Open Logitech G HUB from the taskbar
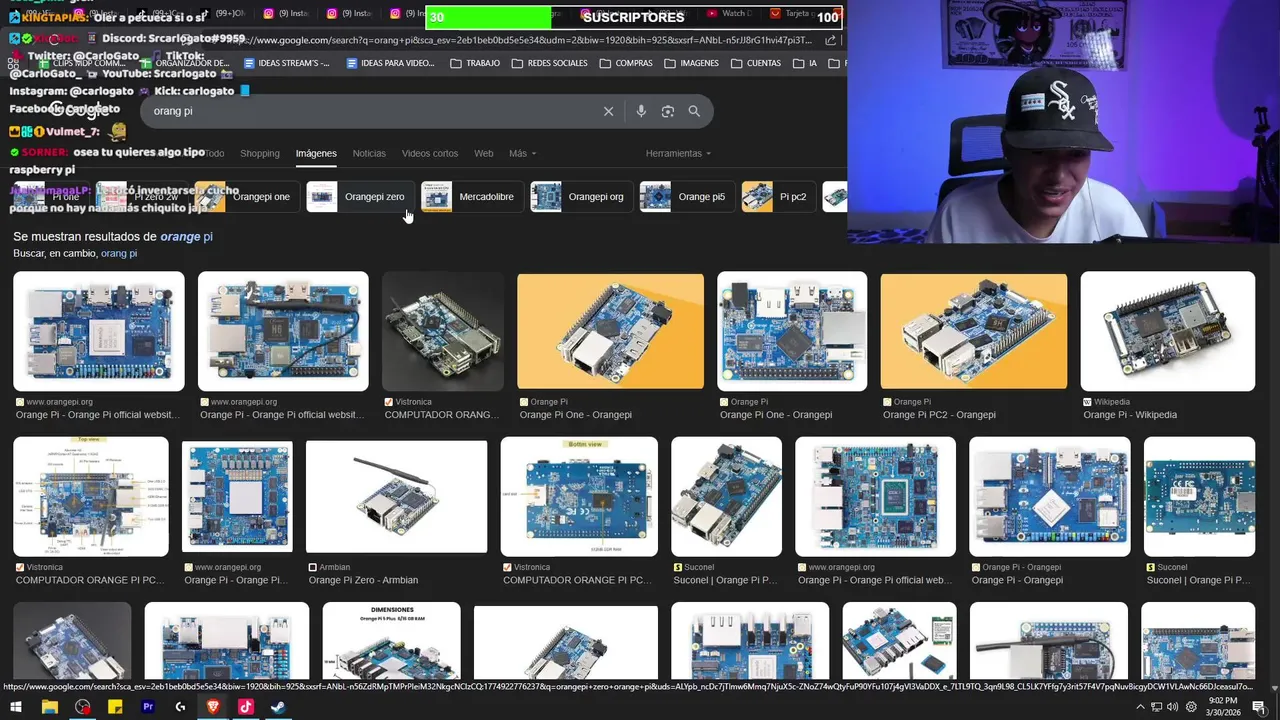The height and width of the screenshot is (720, 1280). (x=180, y=707)
